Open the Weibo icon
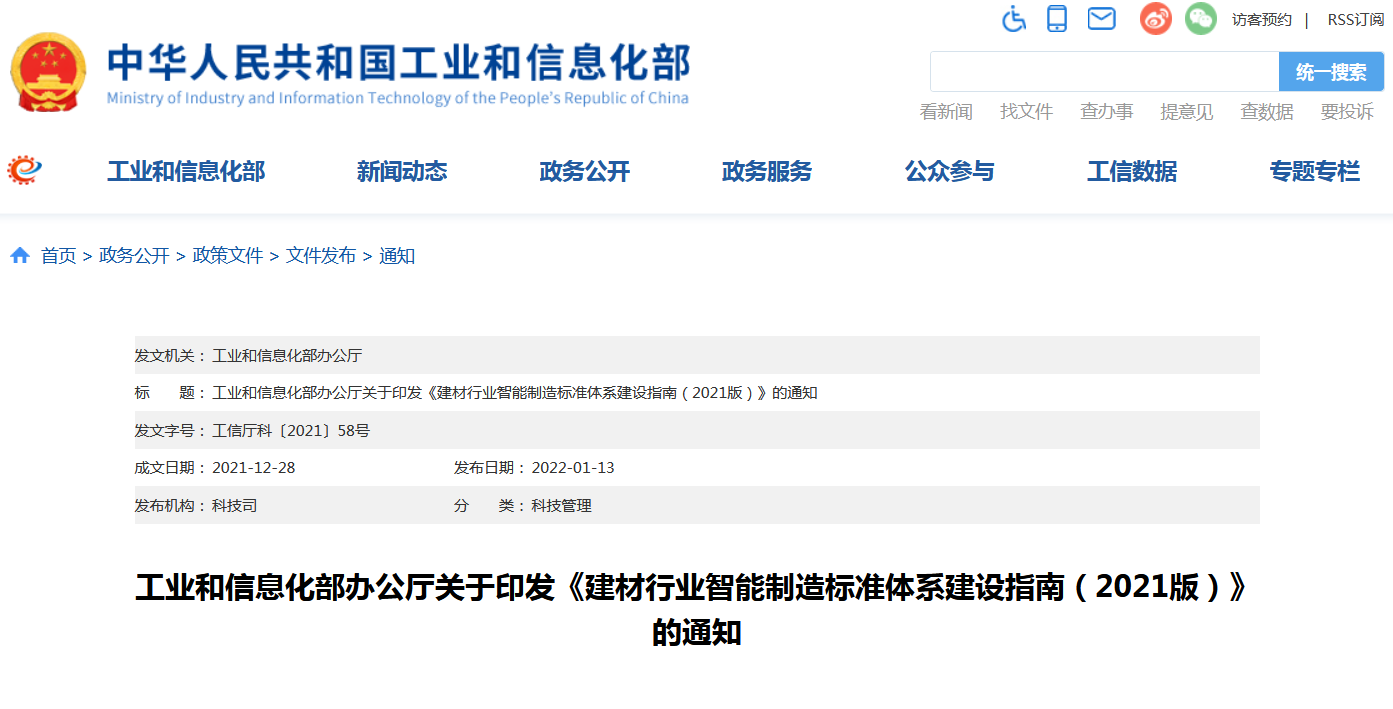1393x709 pixels. point(1155,18)
